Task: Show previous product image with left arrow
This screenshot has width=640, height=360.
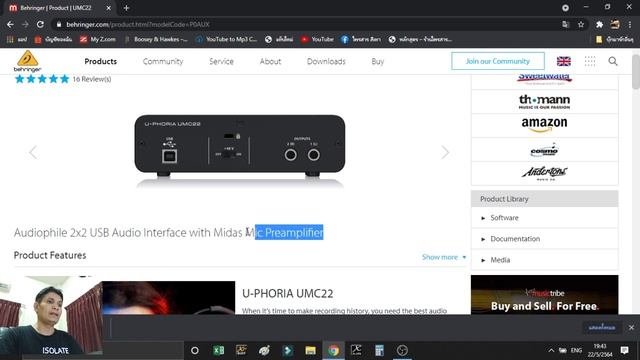Action: coord(33,152)
